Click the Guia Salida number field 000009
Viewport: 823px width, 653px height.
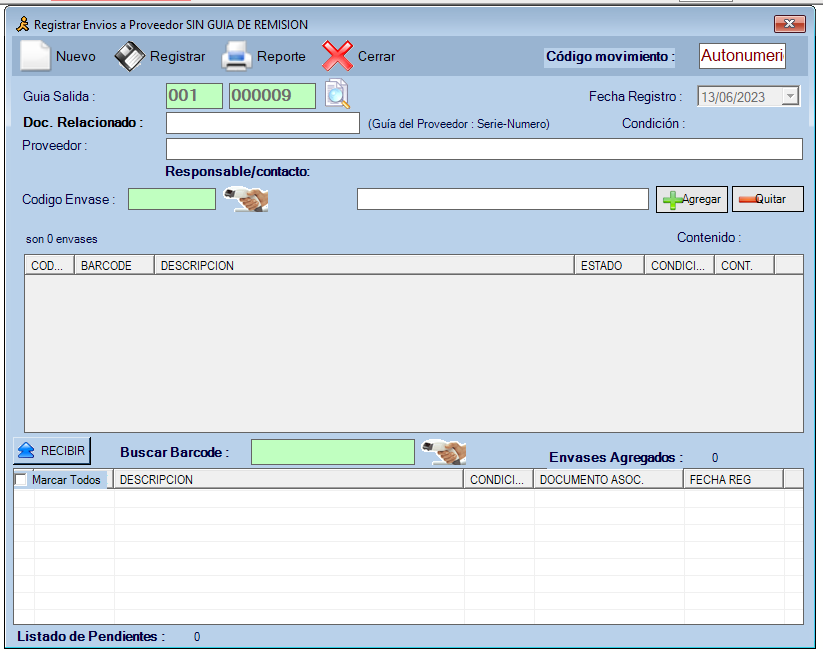click(272, 96)
